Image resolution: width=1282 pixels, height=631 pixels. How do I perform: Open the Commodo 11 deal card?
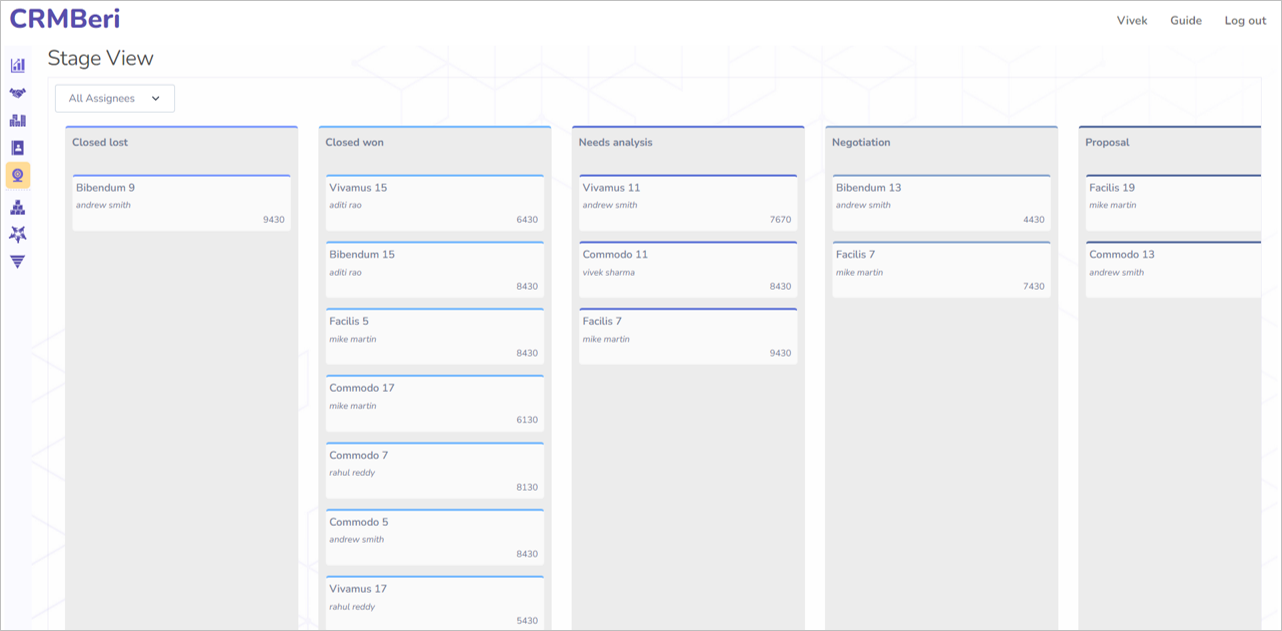688,270
